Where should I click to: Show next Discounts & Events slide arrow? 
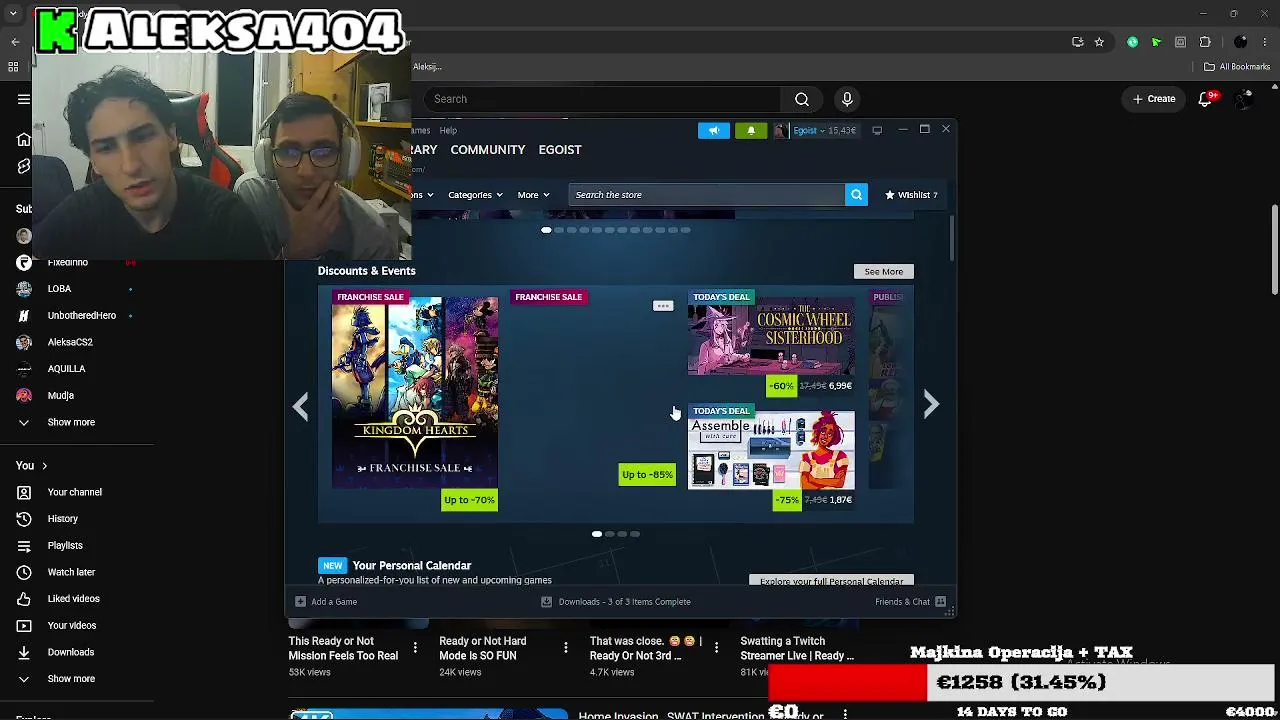(x=931, y=404)
